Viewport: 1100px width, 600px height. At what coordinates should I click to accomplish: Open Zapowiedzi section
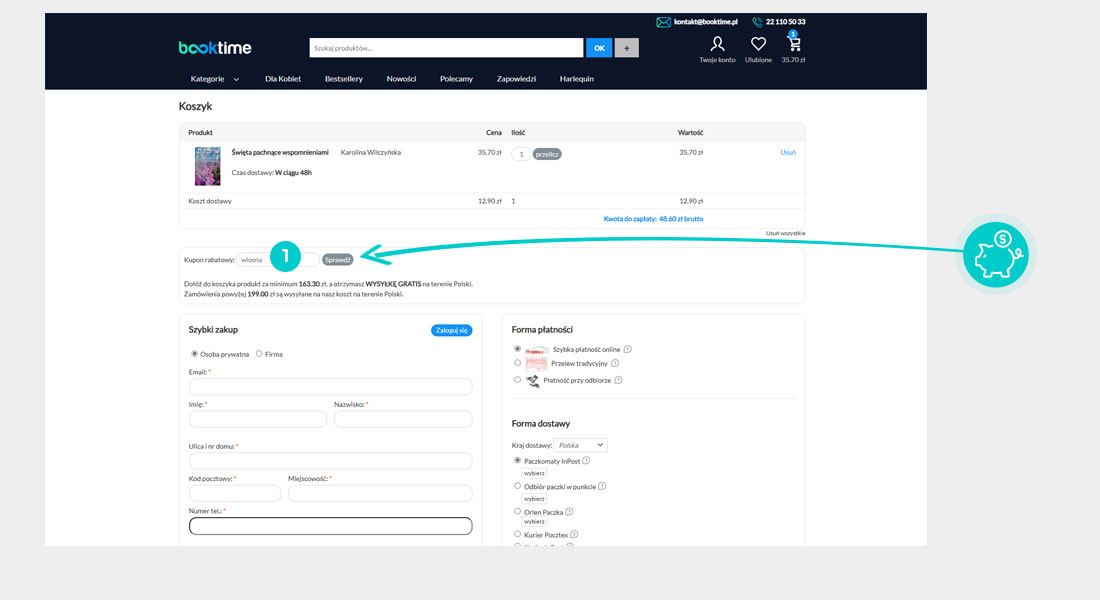516,79
